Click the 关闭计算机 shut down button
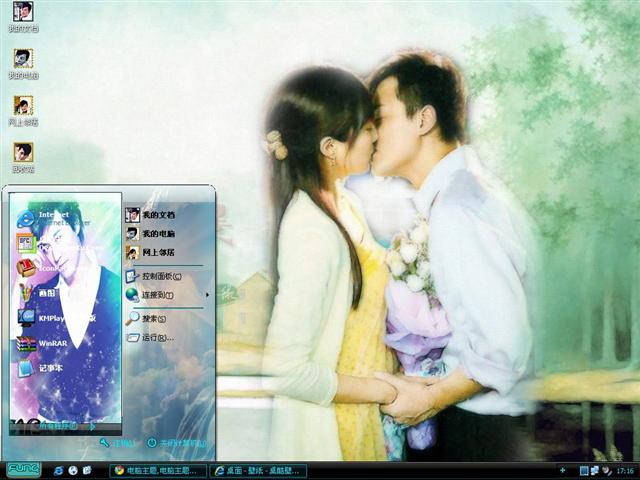640x480 pixels. tap(177, 443)
